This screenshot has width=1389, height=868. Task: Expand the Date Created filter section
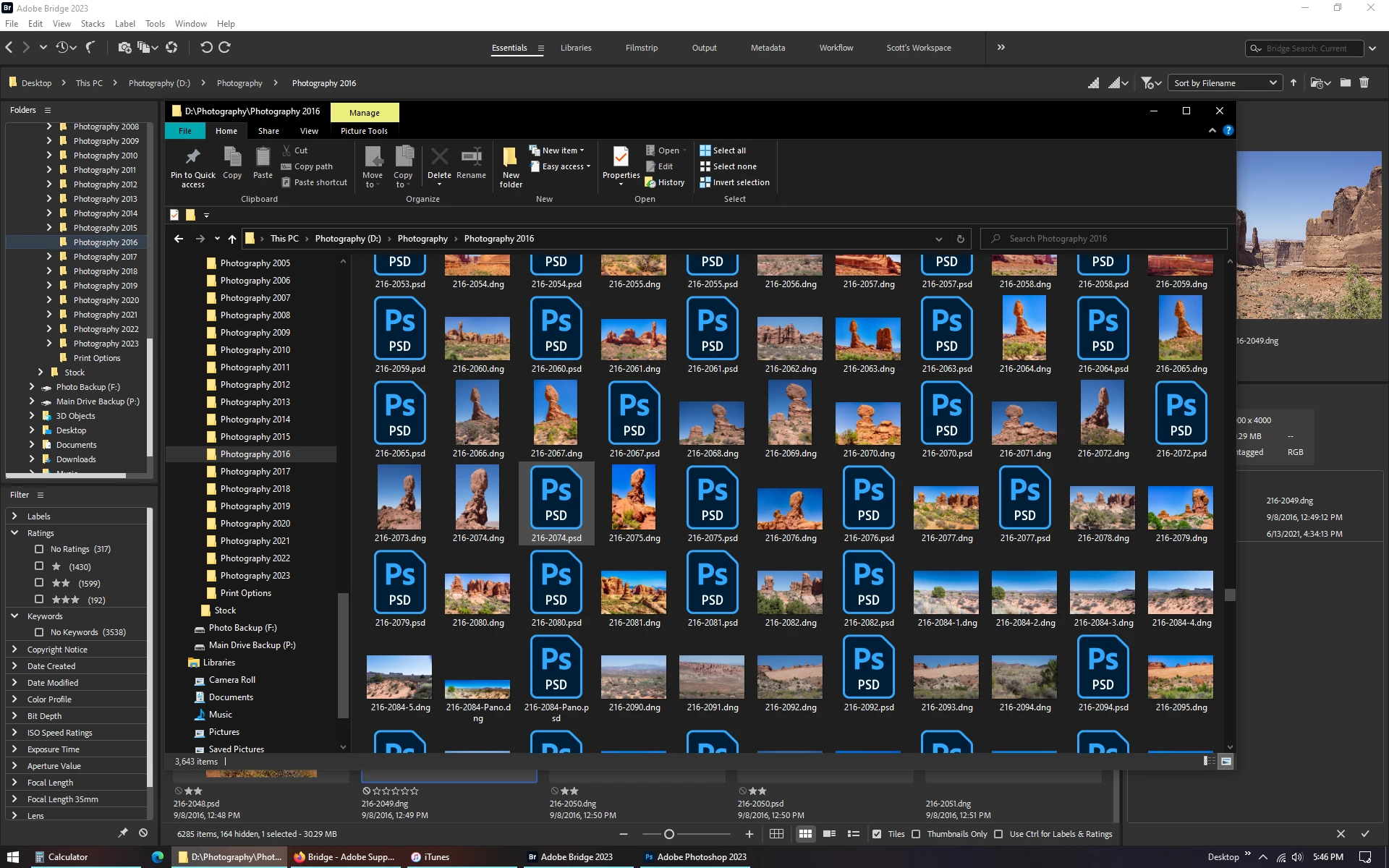click(x=14, y=666)
